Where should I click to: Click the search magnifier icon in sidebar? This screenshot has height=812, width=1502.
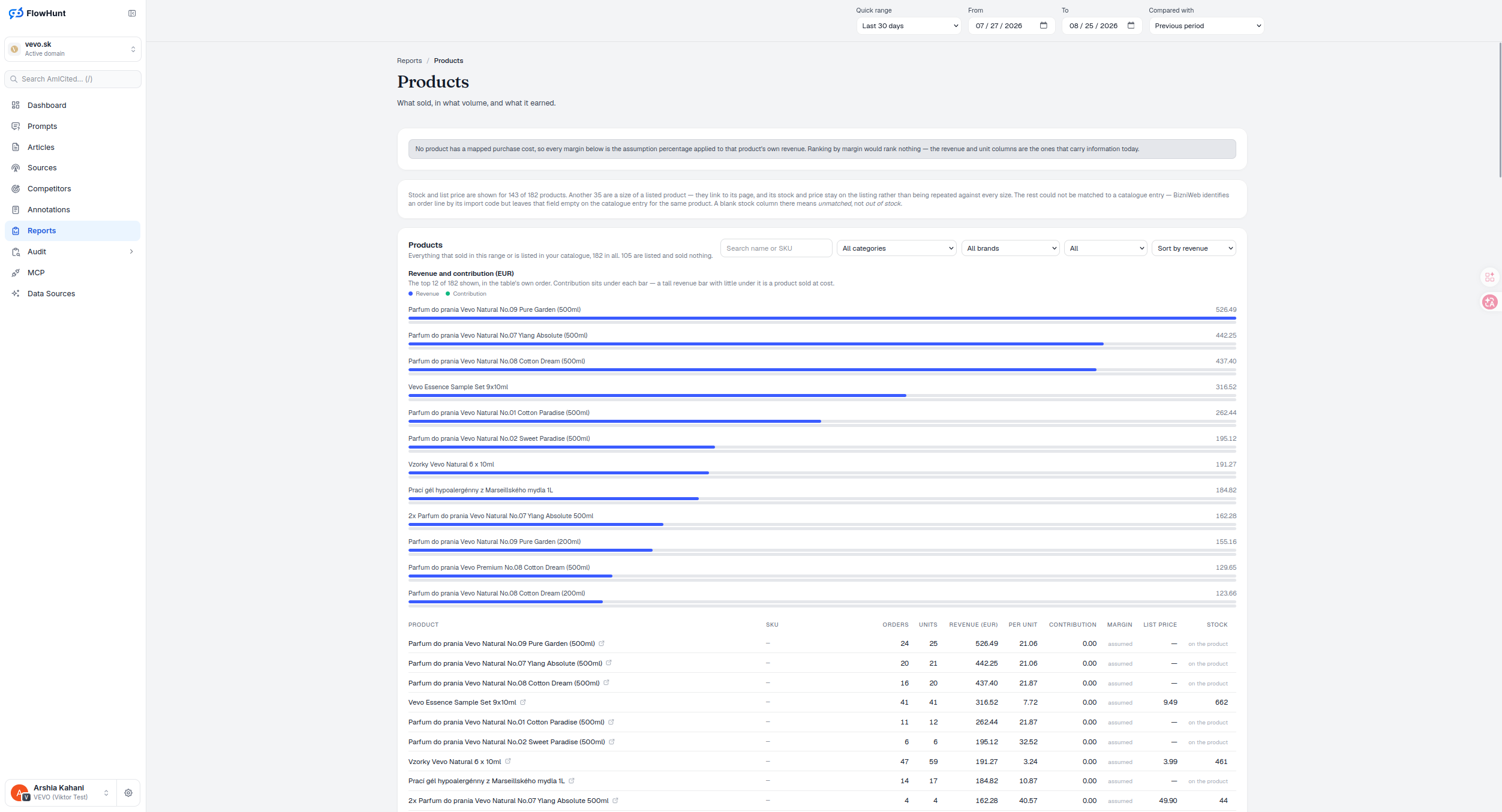click(14, 79)
